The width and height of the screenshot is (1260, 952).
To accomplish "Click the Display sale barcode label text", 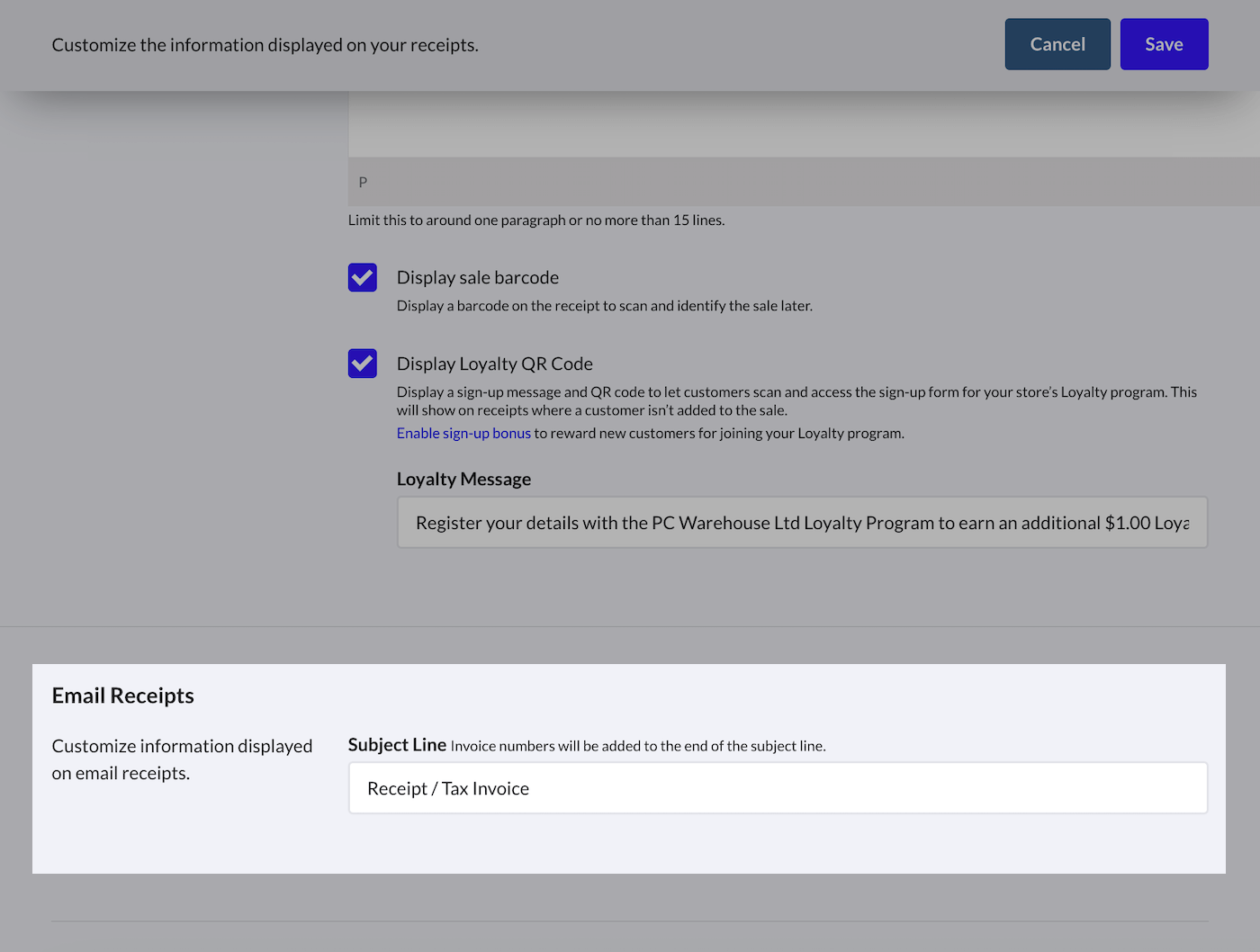I will [x=477, y=277].
